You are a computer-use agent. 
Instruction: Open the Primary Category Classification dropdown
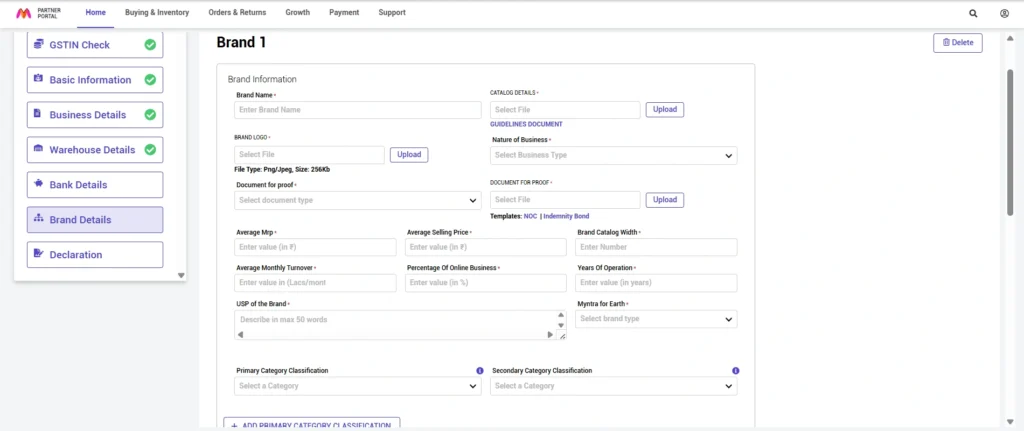(358, 386)
